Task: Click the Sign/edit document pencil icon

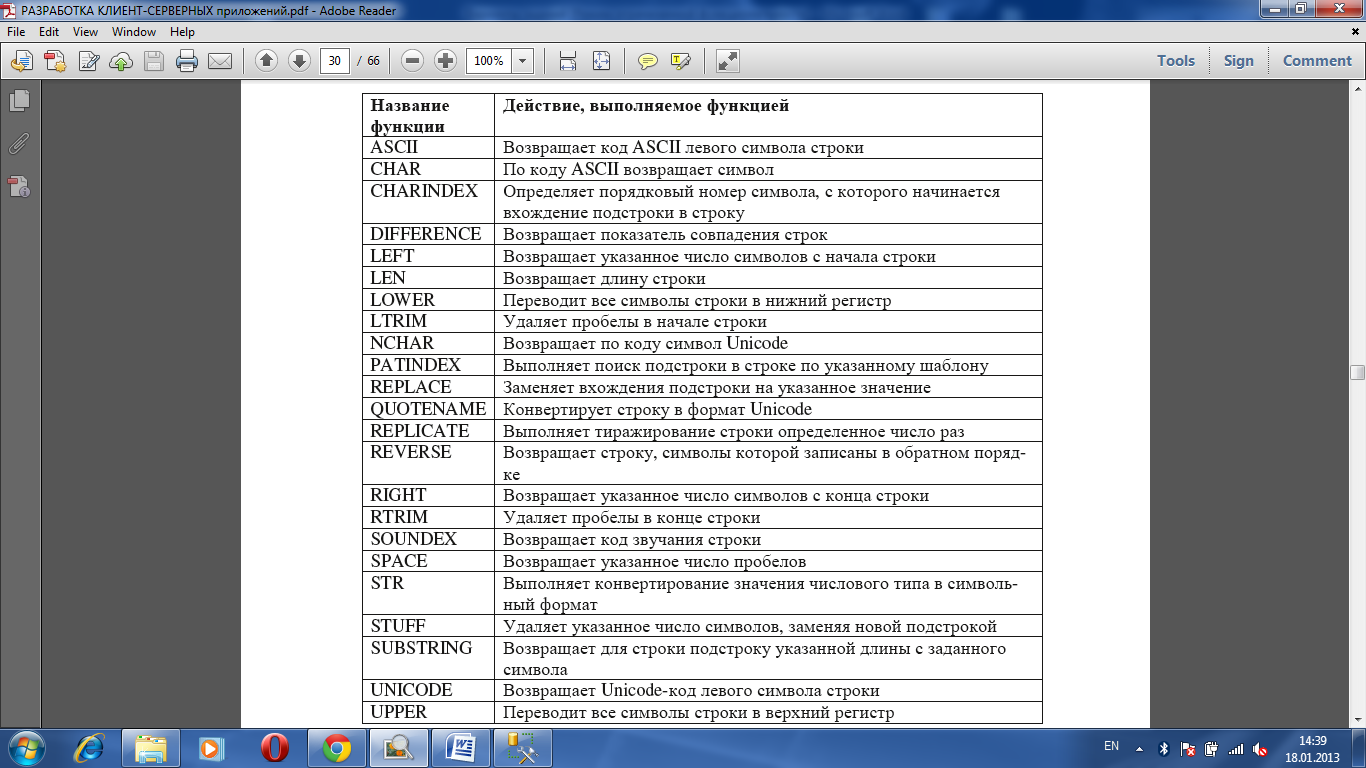Action: tap(89, 61)
